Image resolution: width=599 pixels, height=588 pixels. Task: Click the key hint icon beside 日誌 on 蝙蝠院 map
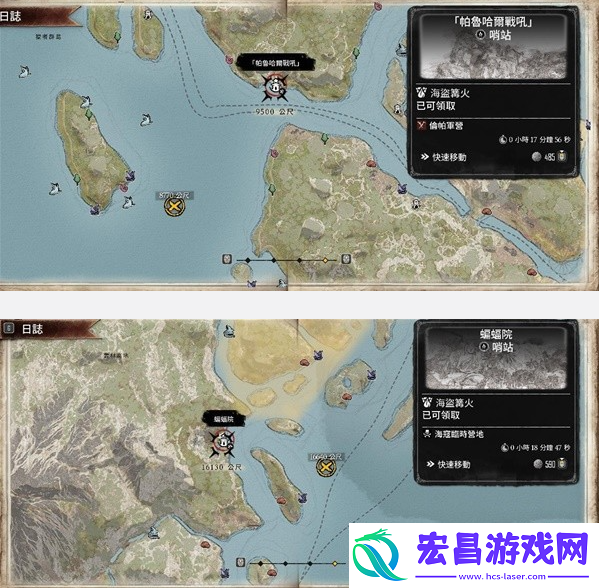tap(9, 328)
